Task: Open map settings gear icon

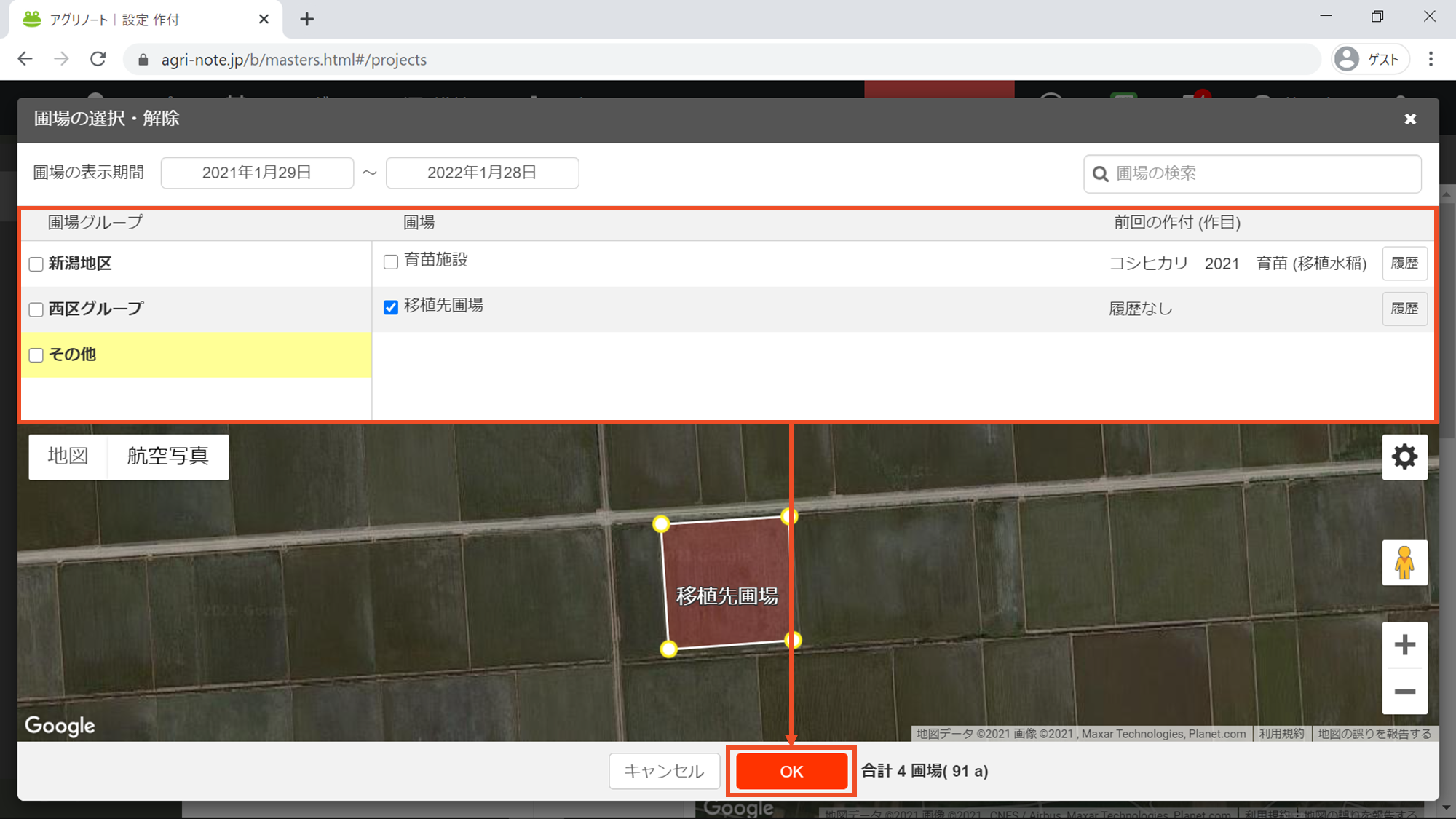Action: [1404, 457]
